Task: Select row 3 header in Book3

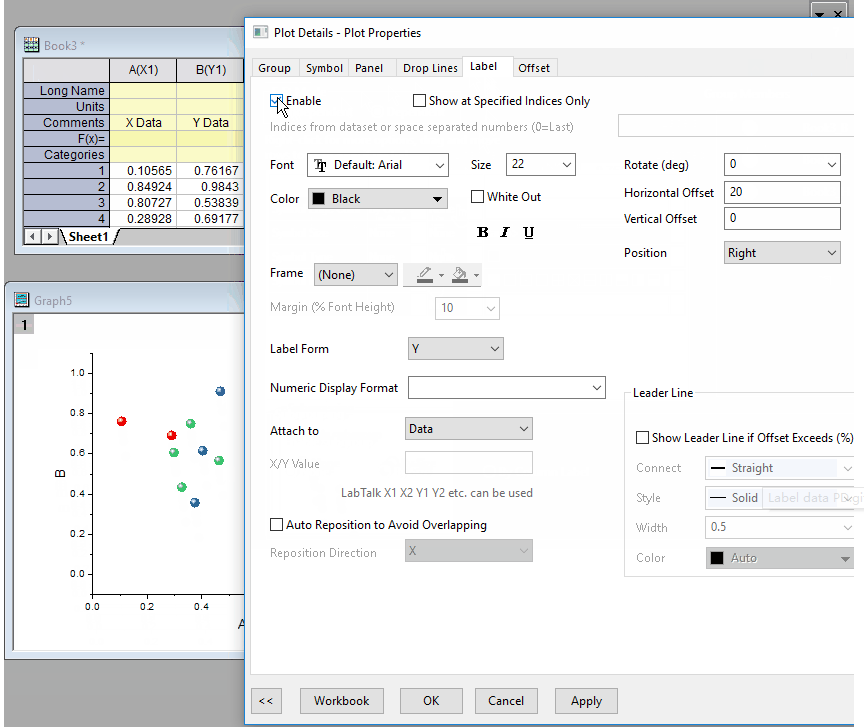Action: pyautogui.click(x=67, y=202)
